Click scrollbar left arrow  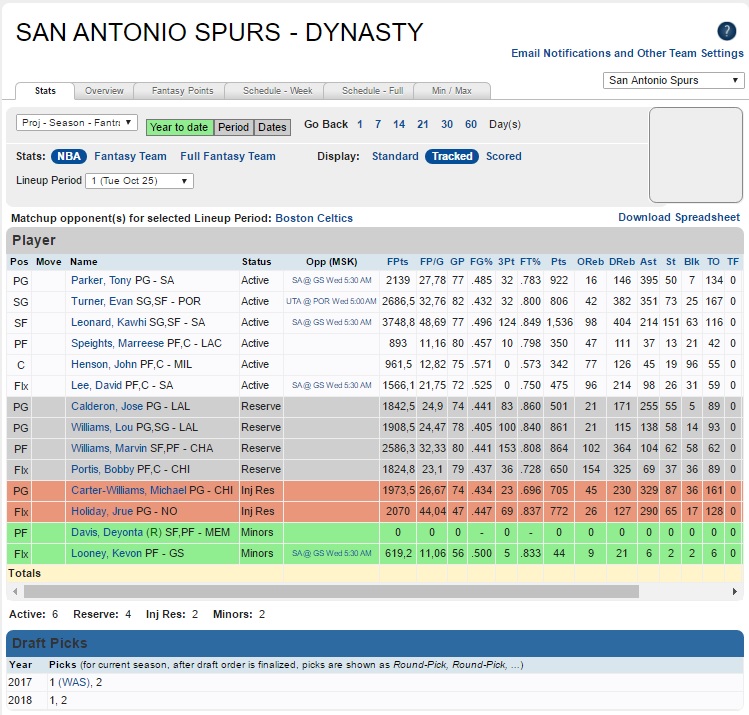[x=15, y=591]
